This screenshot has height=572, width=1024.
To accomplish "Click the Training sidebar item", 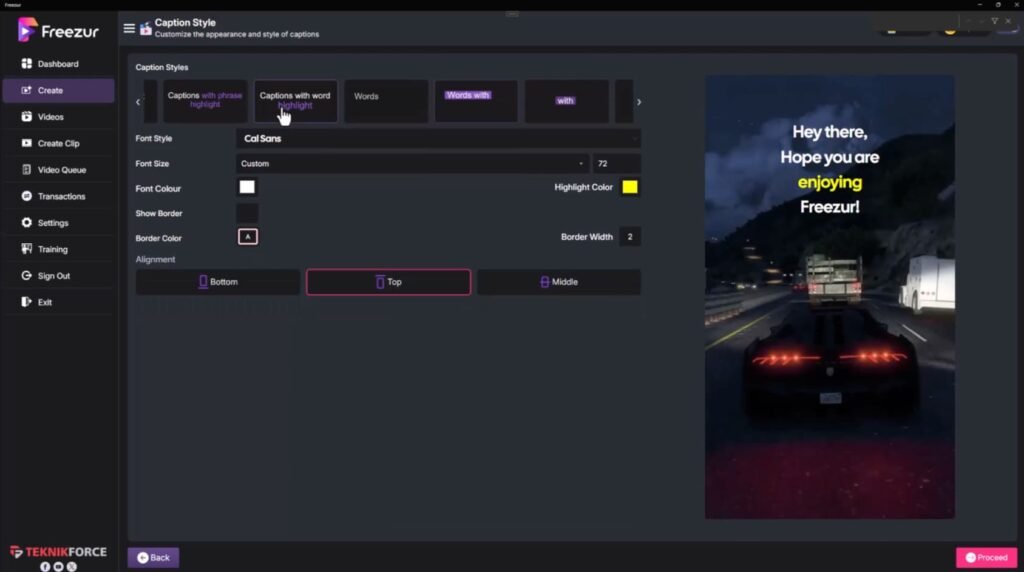I will (x=53, y=249).
